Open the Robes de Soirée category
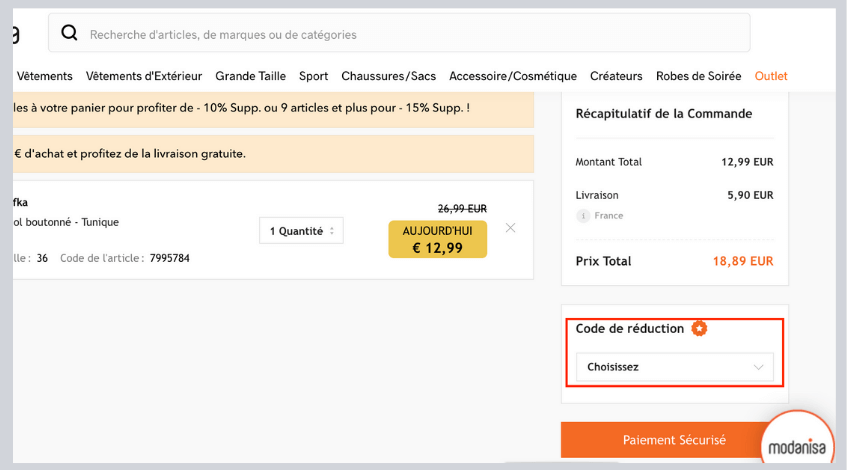847x470 pixels. [698, 76]
